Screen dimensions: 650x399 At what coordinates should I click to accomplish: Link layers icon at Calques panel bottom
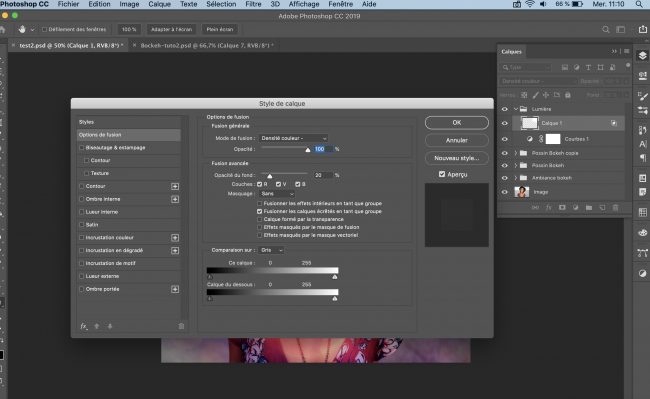[535, 208]
